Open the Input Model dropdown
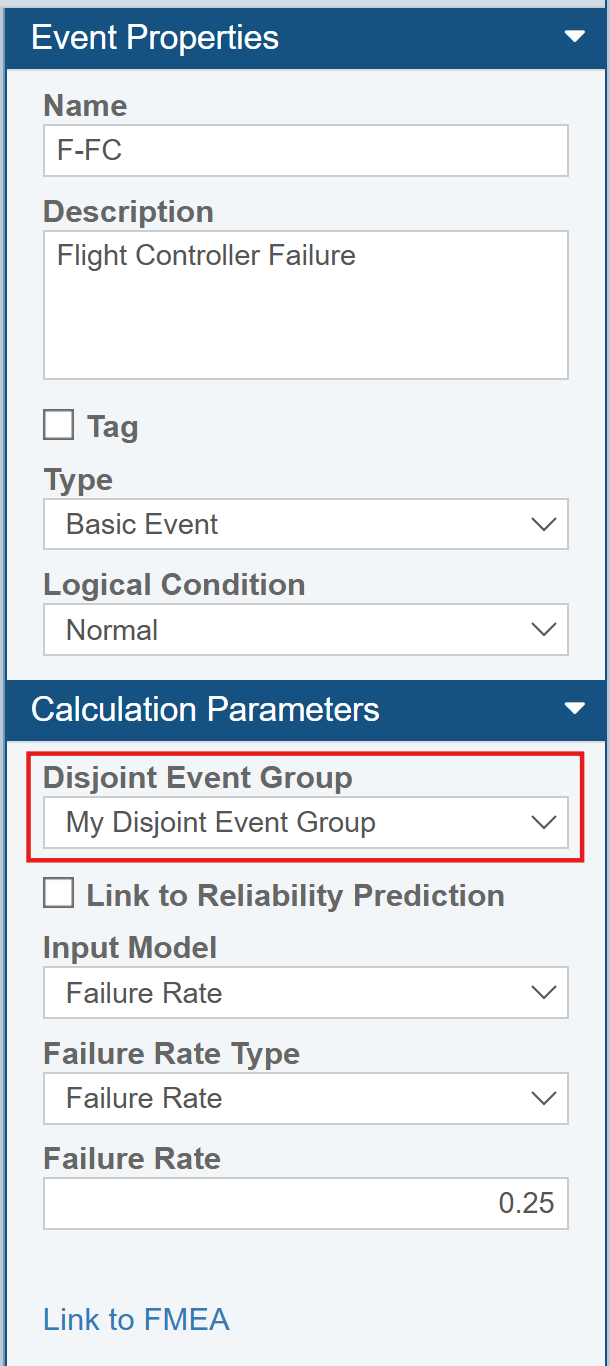Image resolution: width=610 pixels, height=1366 pixels. pos(305,993)
